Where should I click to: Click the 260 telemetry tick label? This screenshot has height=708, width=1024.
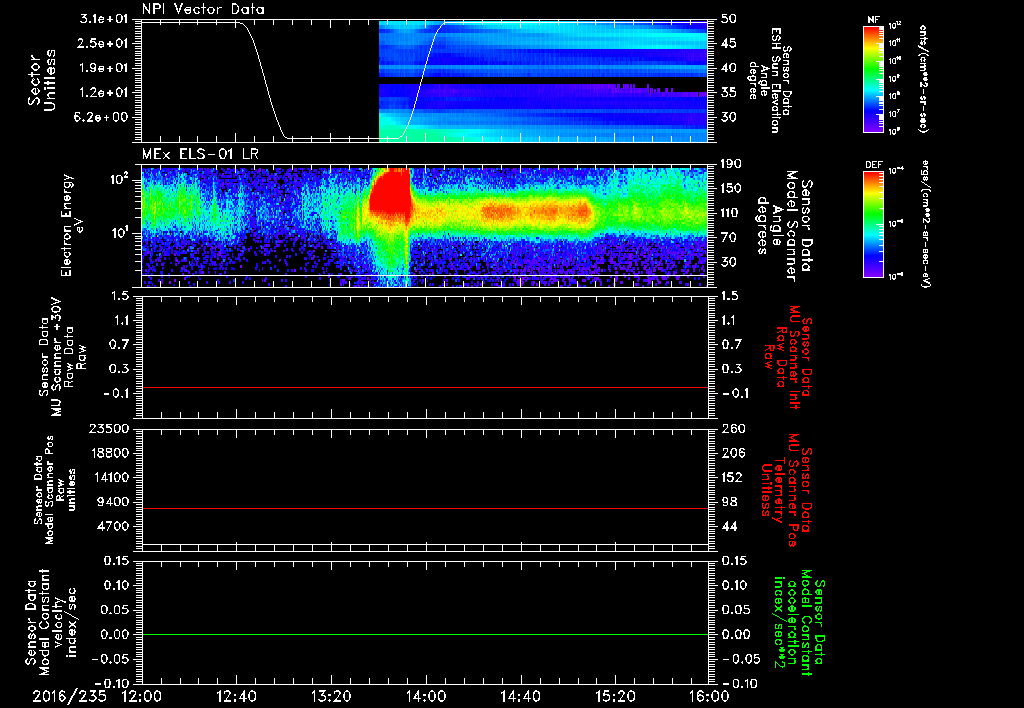coord(732,428)
